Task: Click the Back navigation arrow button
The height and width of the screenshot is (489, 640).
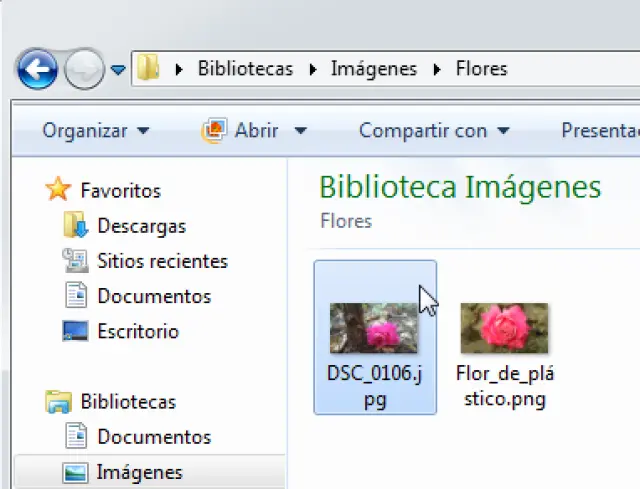Action: (36, 70)
